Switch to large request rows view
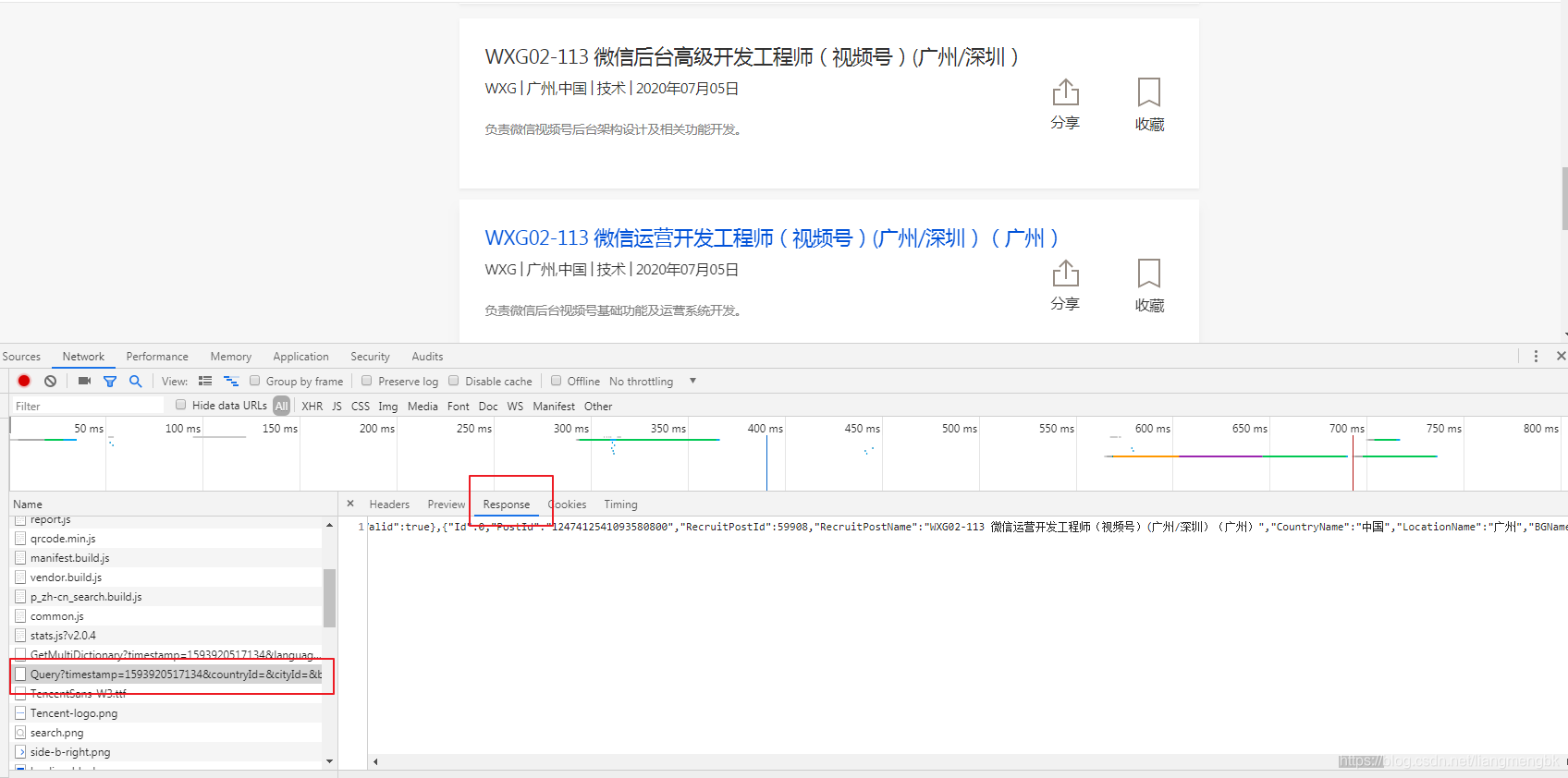 [x=205, y=381]
